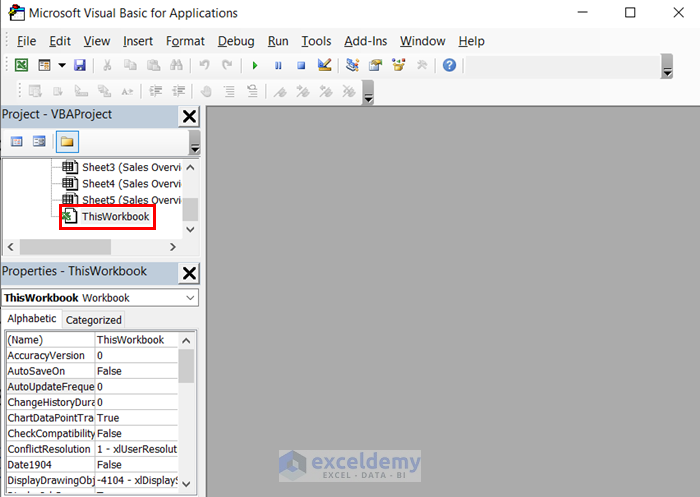Click properties list scroll down arrow
The width and height of the screenshot is (700, 497).
tap(187, 484)
